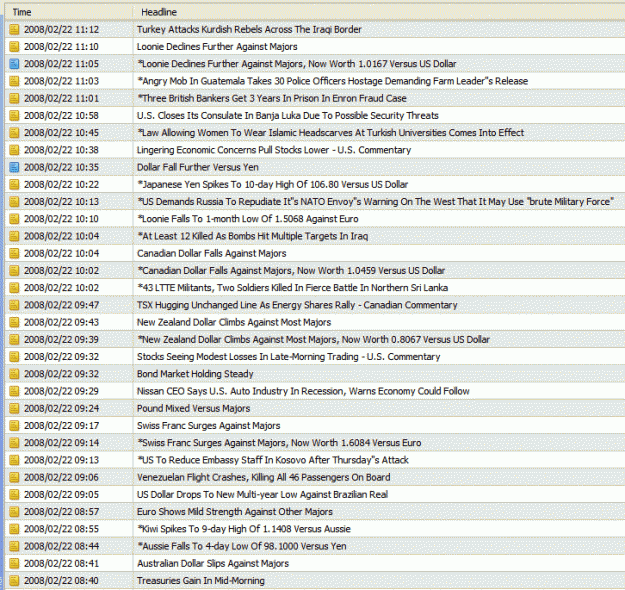Open headline Angry Mob In Guatemala Takes Hostages
This screenshot has height=590, width=625.
click(x=332, y=81)
